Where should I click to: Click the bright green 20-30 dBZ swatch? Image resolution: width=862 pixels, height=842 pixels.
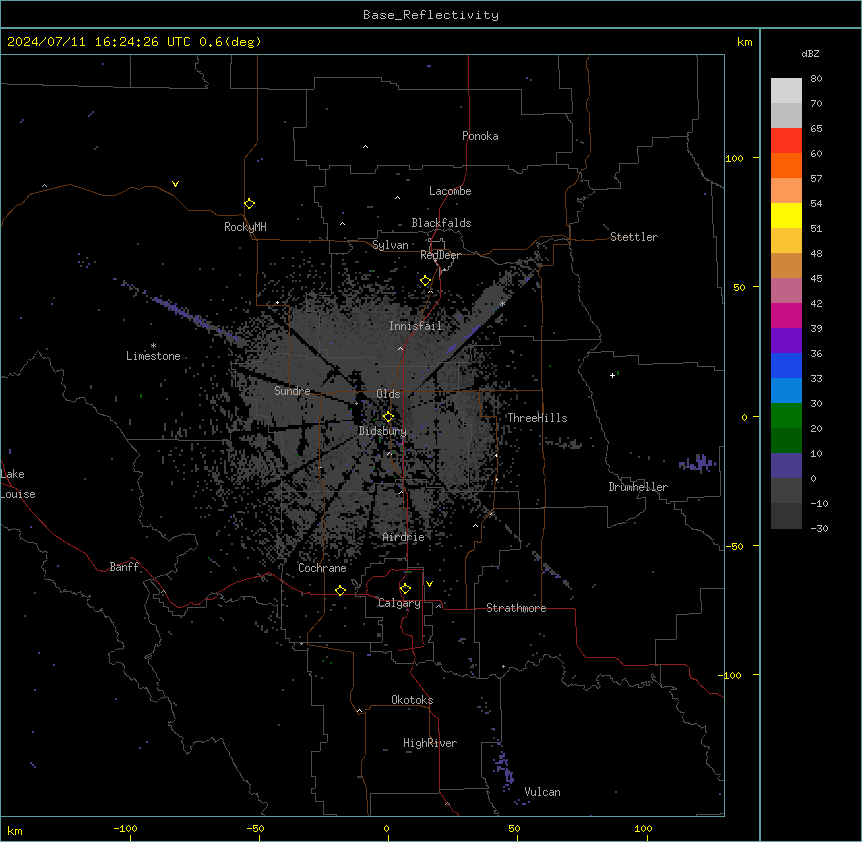786,416
